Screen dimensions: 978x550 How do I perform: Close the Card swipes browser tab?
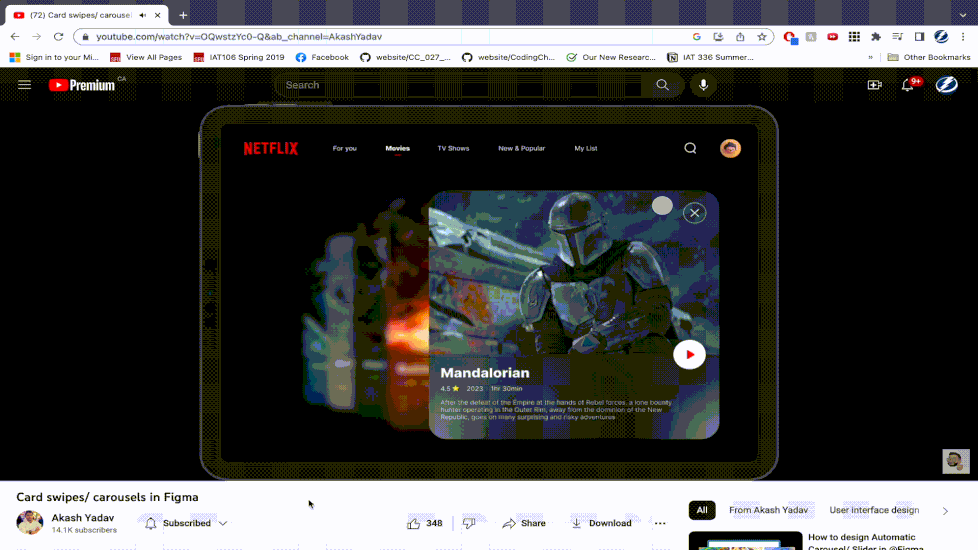(x=158, y=15)
